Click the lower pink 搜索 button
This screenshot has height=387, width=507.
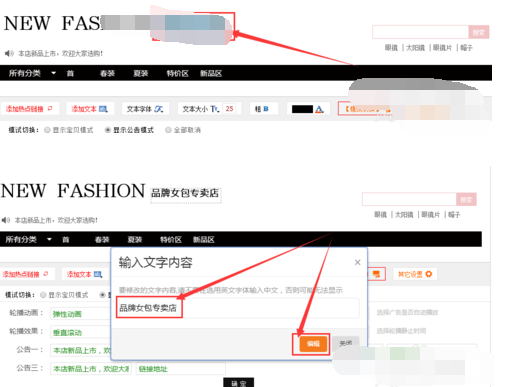coord(466,199)
